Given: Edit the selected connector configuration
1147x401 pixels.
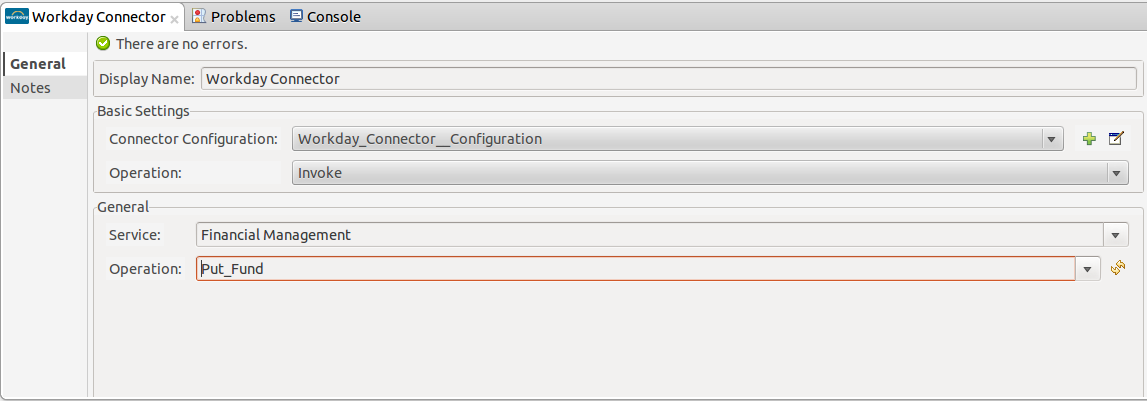Looking at the screenshot, I should (1116, 139).
